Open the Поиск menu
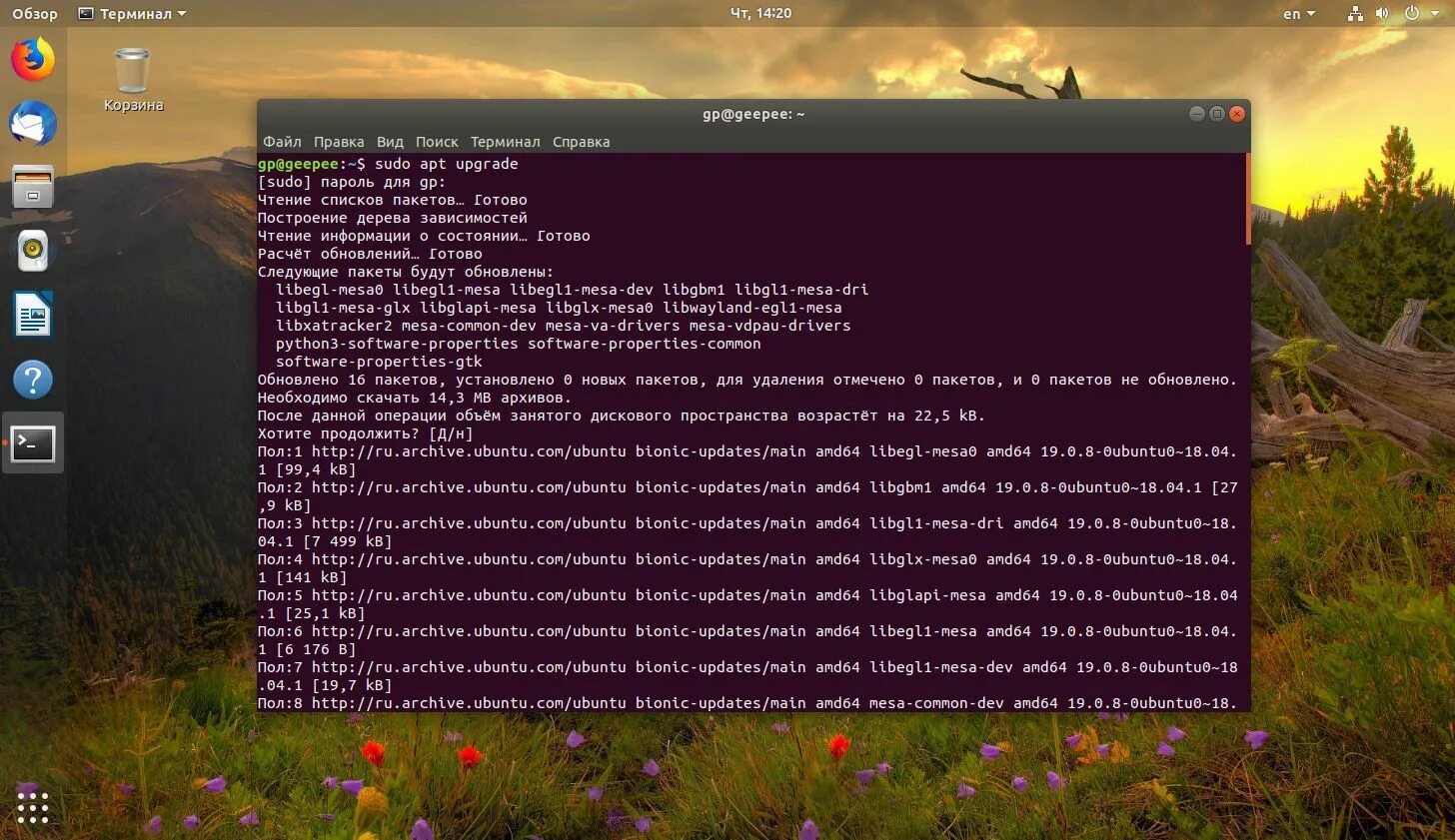1455x840 pixels. tap(437, 142)
